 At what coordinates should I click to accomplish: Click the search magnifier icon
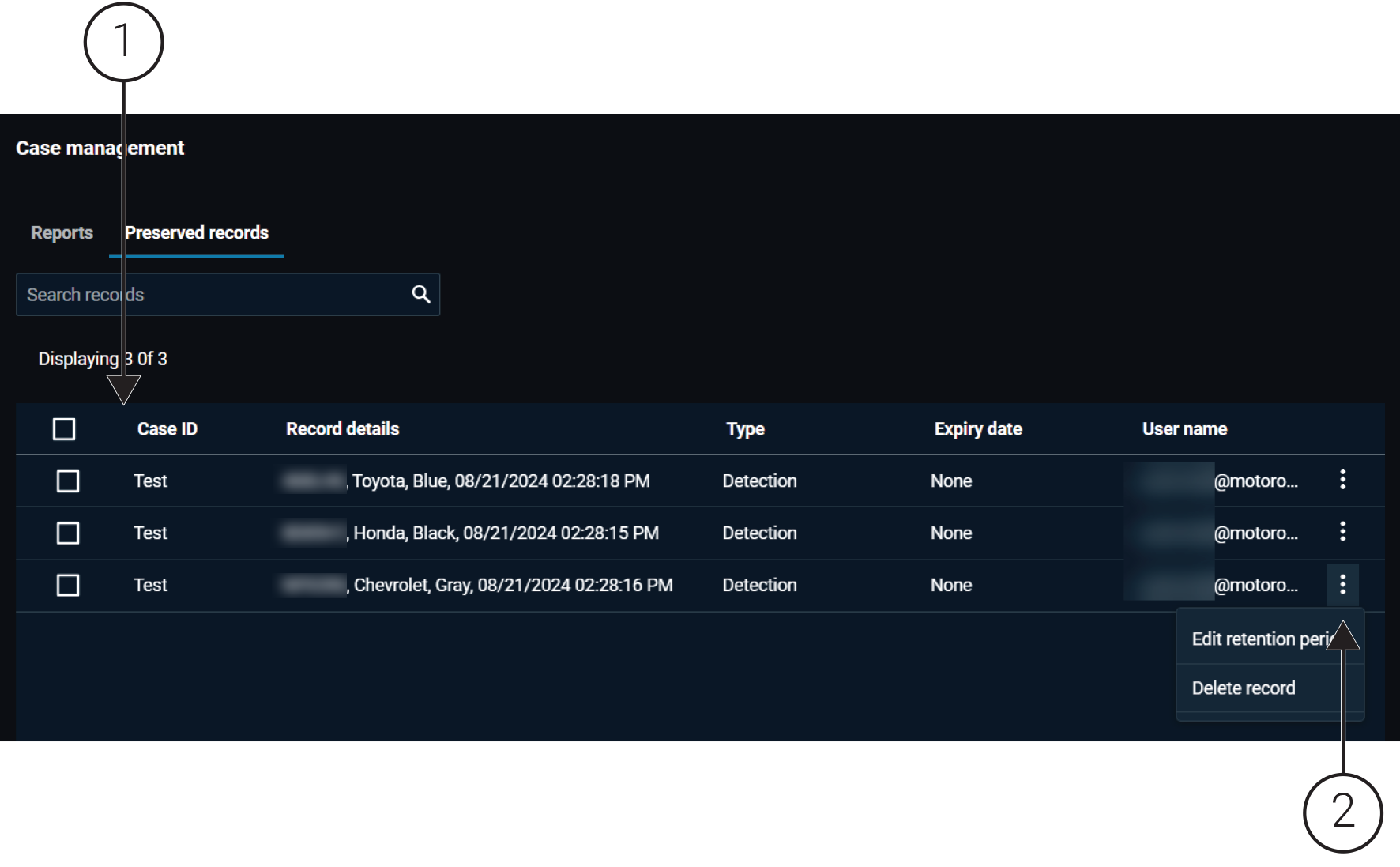tap(420, 294)
